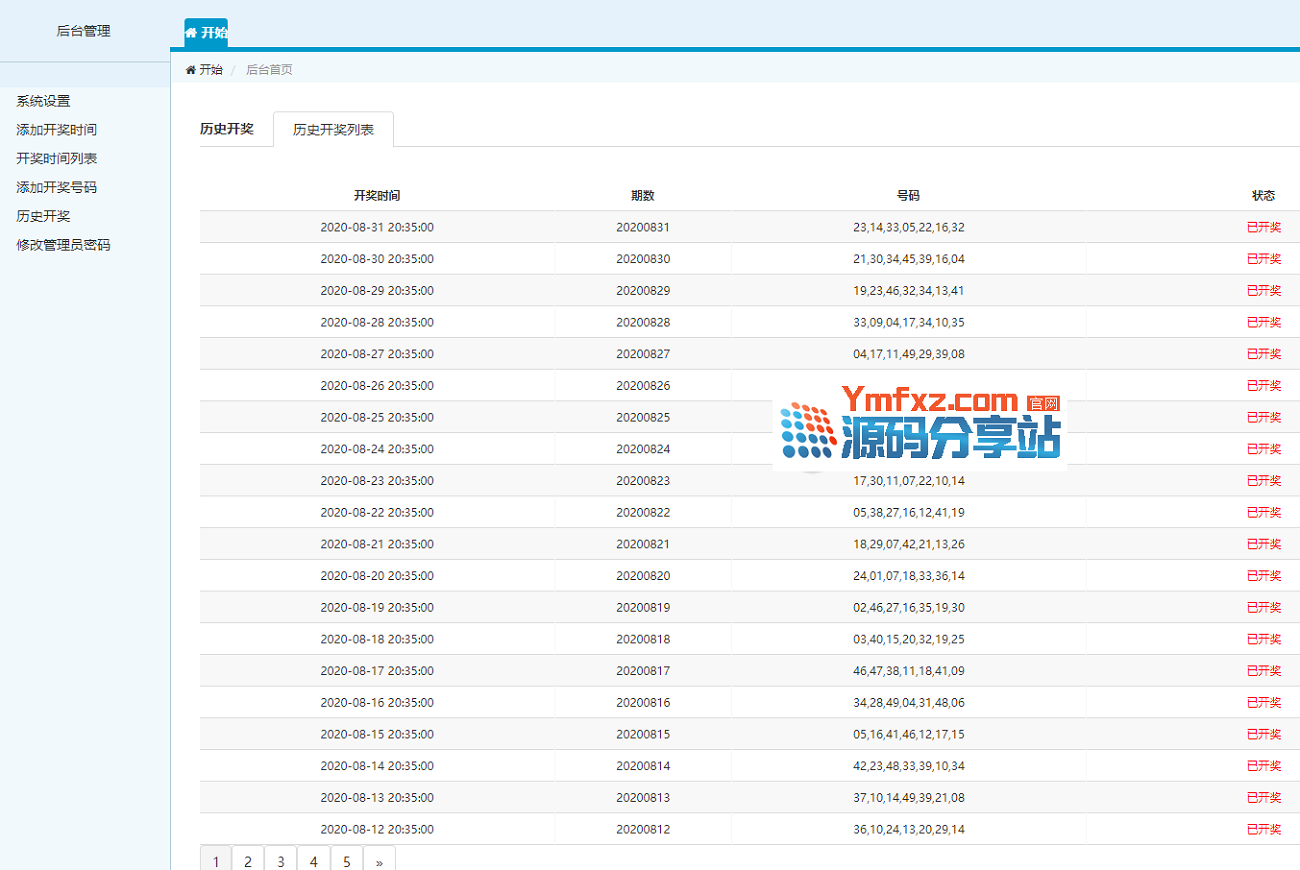The width and height of the screenshot is (1300, 870).
Task: Navigate to page 5
Action: 347,861
